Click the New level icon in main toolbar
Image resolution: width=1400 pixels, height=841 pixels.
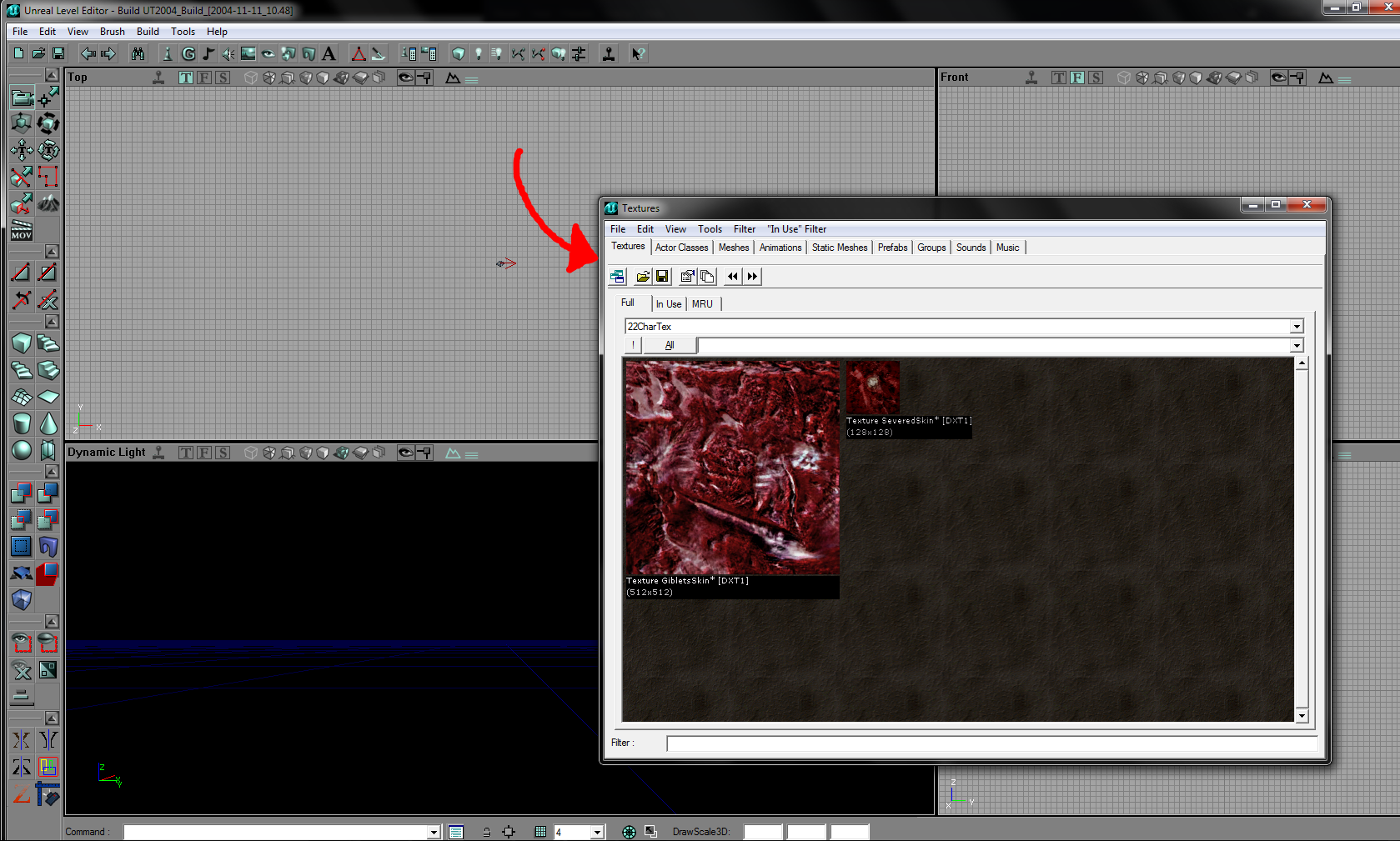tap(18, 53)
